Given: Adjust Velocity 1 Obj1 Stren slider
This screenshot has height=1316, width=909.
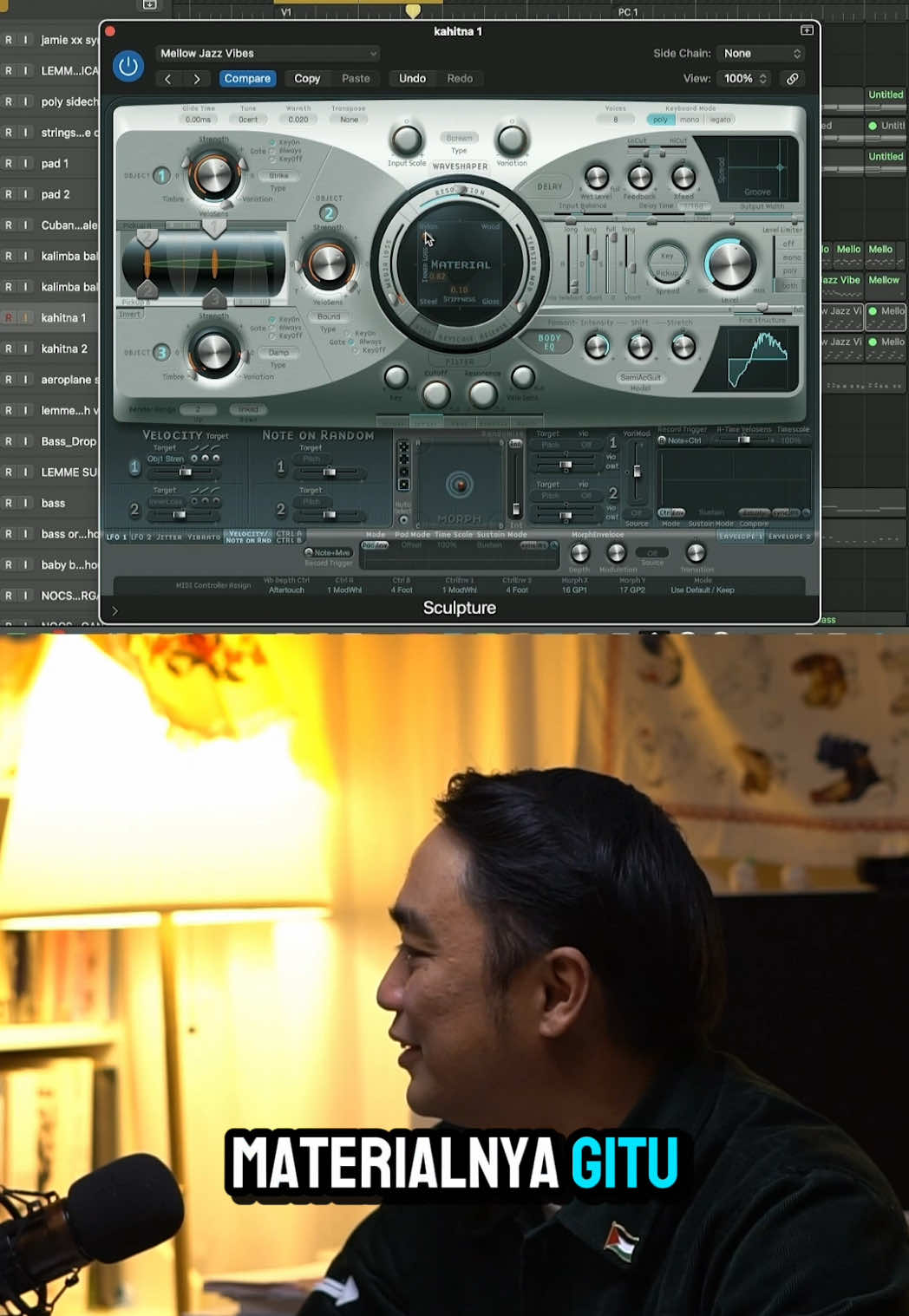Looking at the screenshot, I should 186,472.
